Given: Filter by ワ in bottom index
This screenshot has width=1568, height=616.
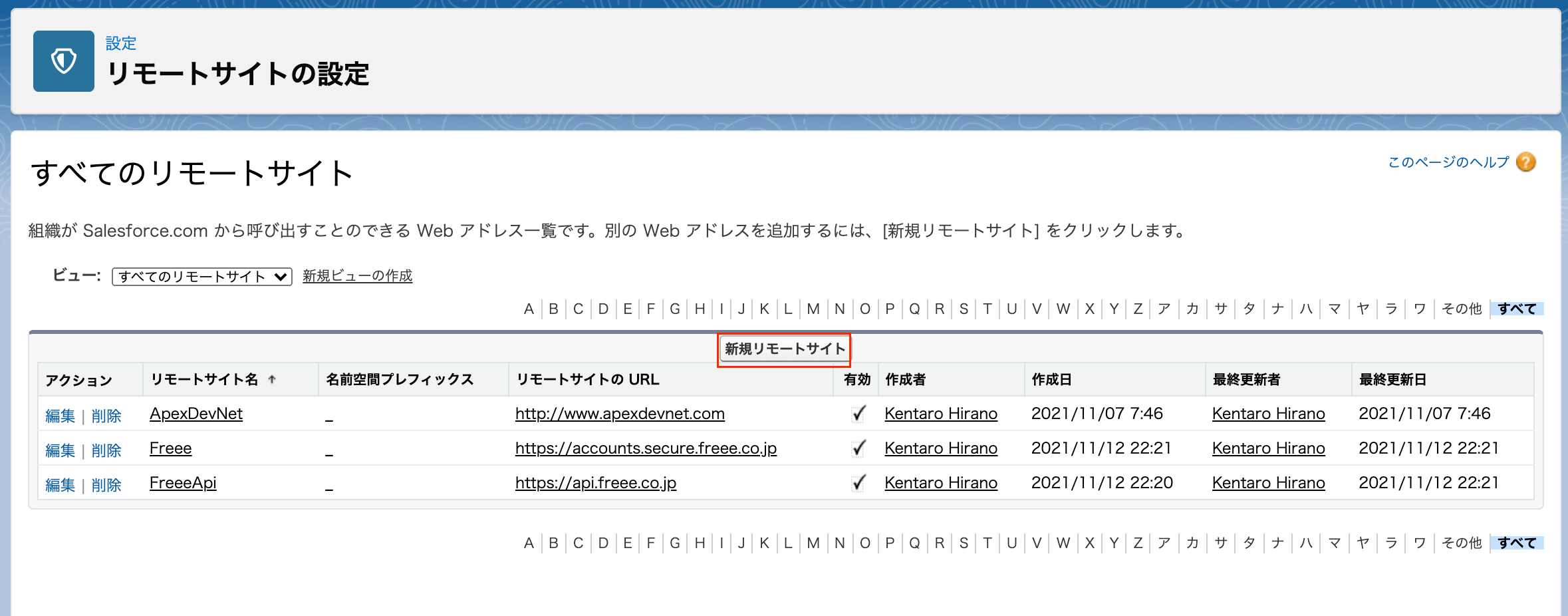Looking at the screenshot, I should tap(1420, 543).
